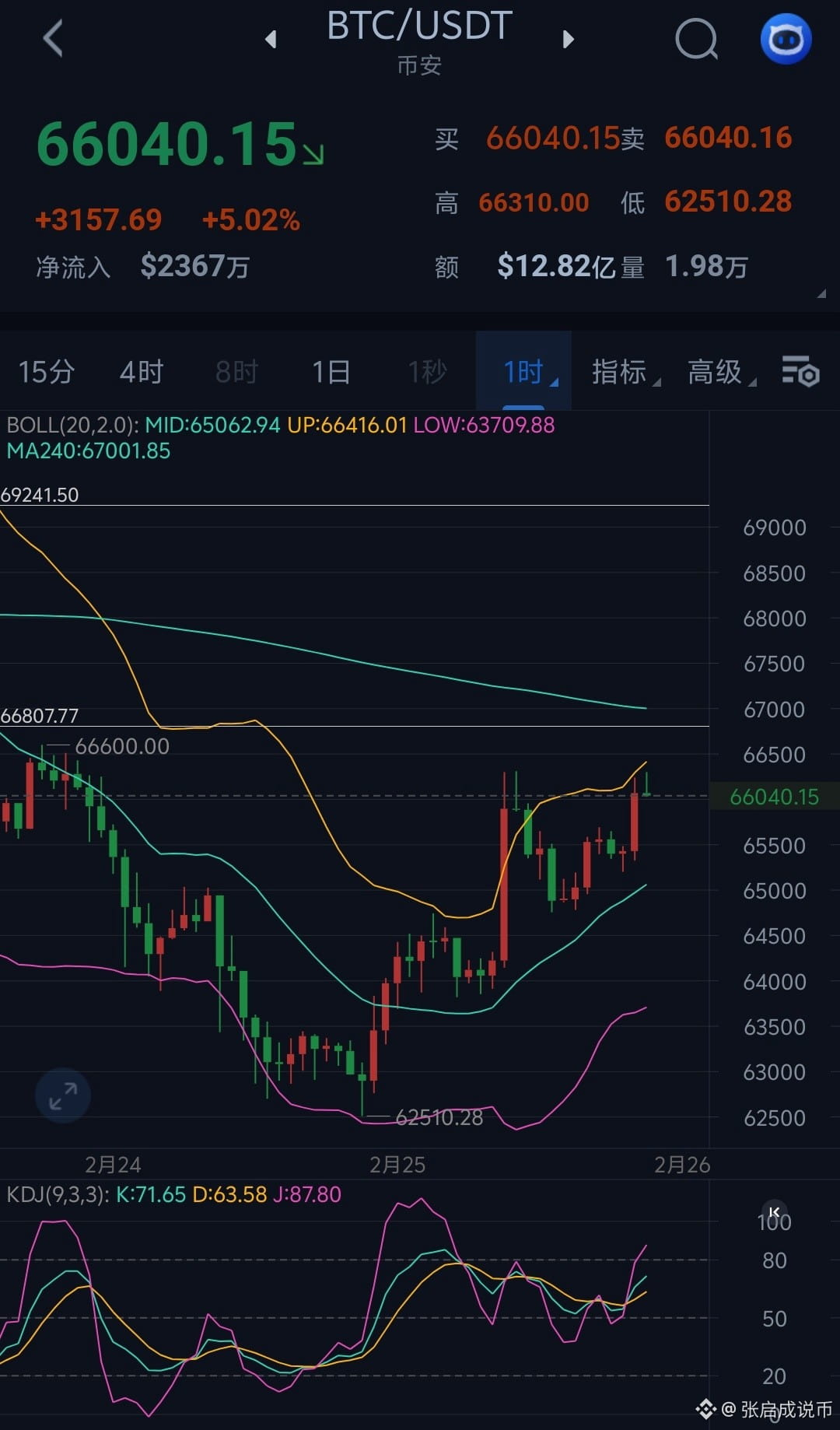Tap the +5.02% change
The image size is (840, 1430).
(x=250, y=220)
